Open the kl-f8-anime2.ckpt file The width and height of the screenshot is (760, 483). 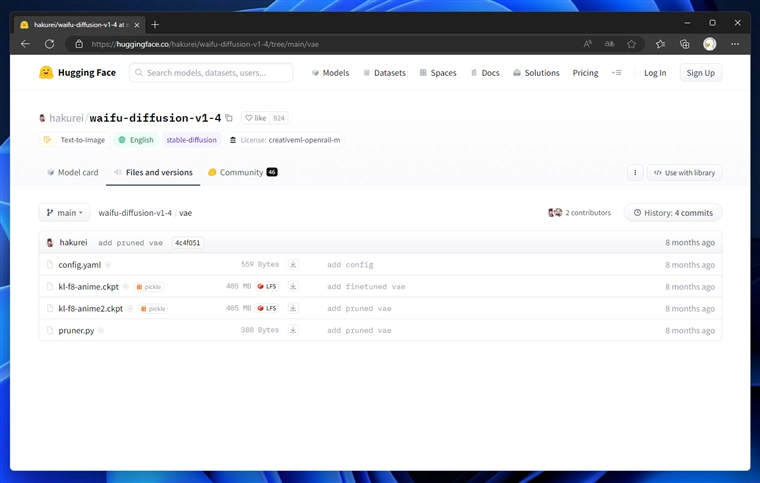click(x=91, y=309)
